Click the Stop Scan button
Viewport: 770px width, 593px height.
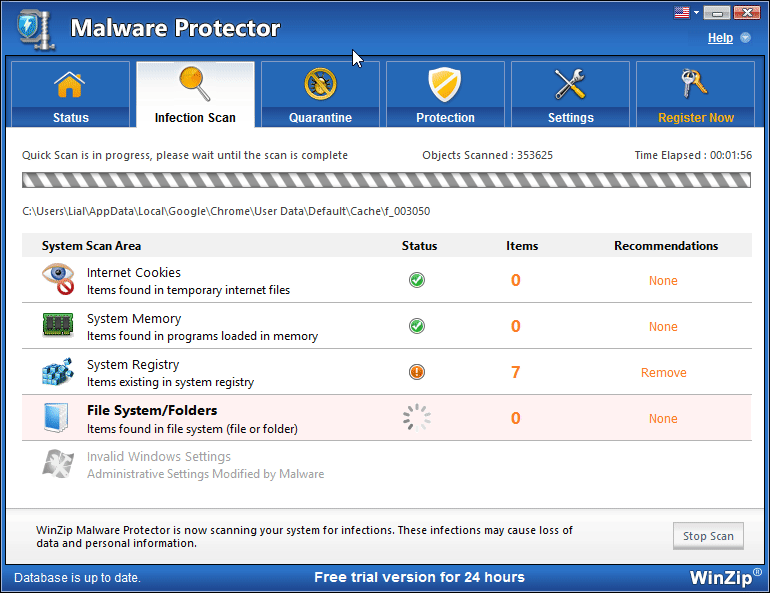pos(708,536)
